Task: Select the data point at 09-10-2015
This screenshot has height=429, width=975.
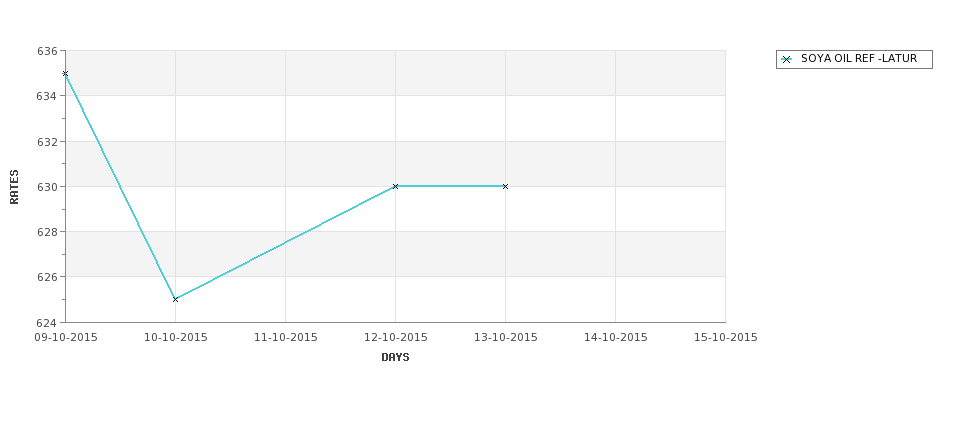Action: point(65,73)
